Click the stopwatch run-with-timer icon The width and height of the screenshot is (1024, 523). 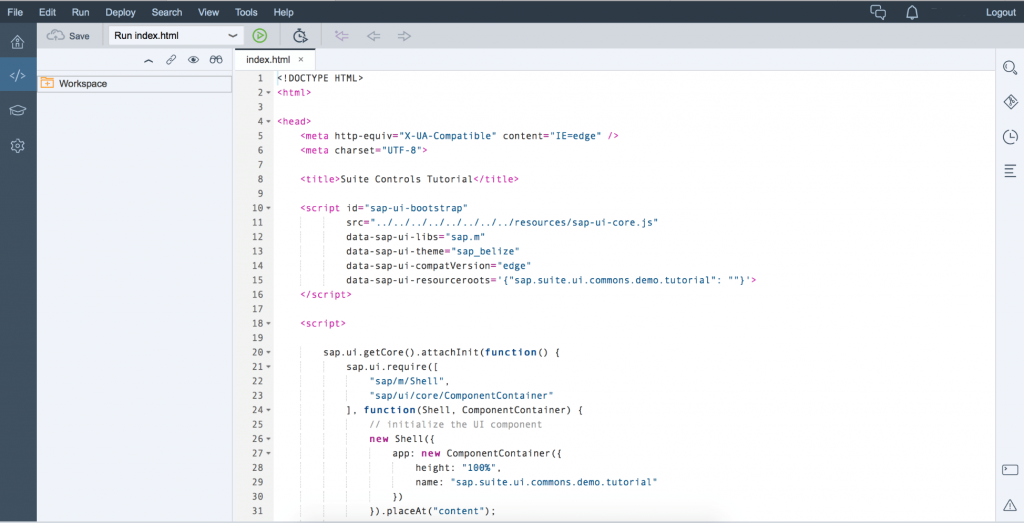coord(300,36)
